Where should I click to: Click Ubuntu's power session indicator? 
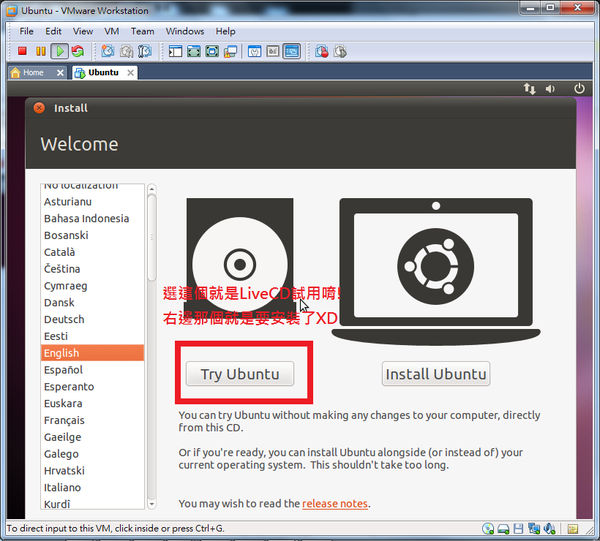click(579, 89)
